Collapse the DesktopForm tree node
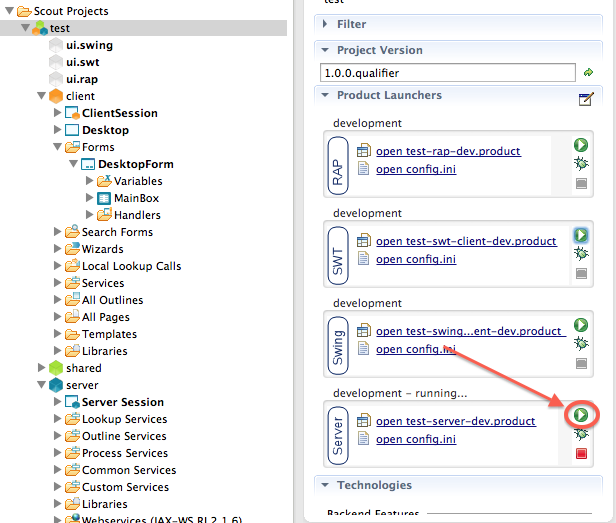 tap(74, 164)
